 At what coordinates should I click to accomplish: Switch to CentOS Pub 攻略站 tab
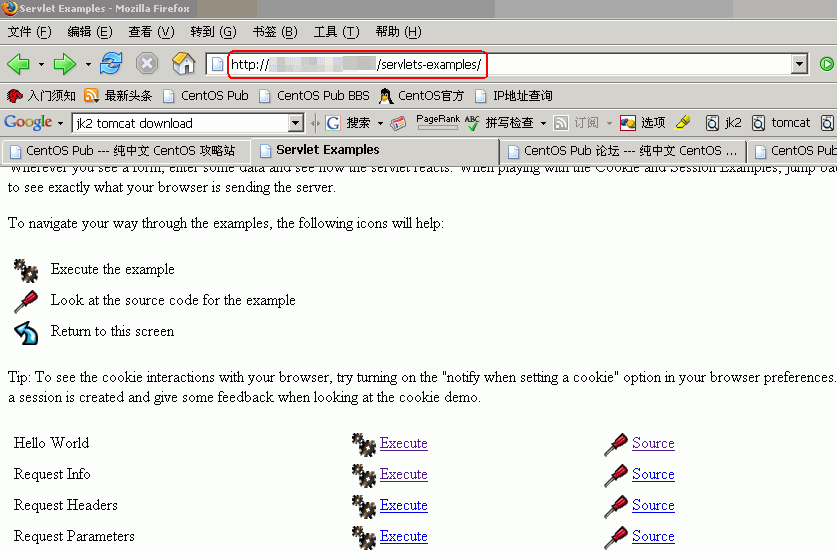125,151
